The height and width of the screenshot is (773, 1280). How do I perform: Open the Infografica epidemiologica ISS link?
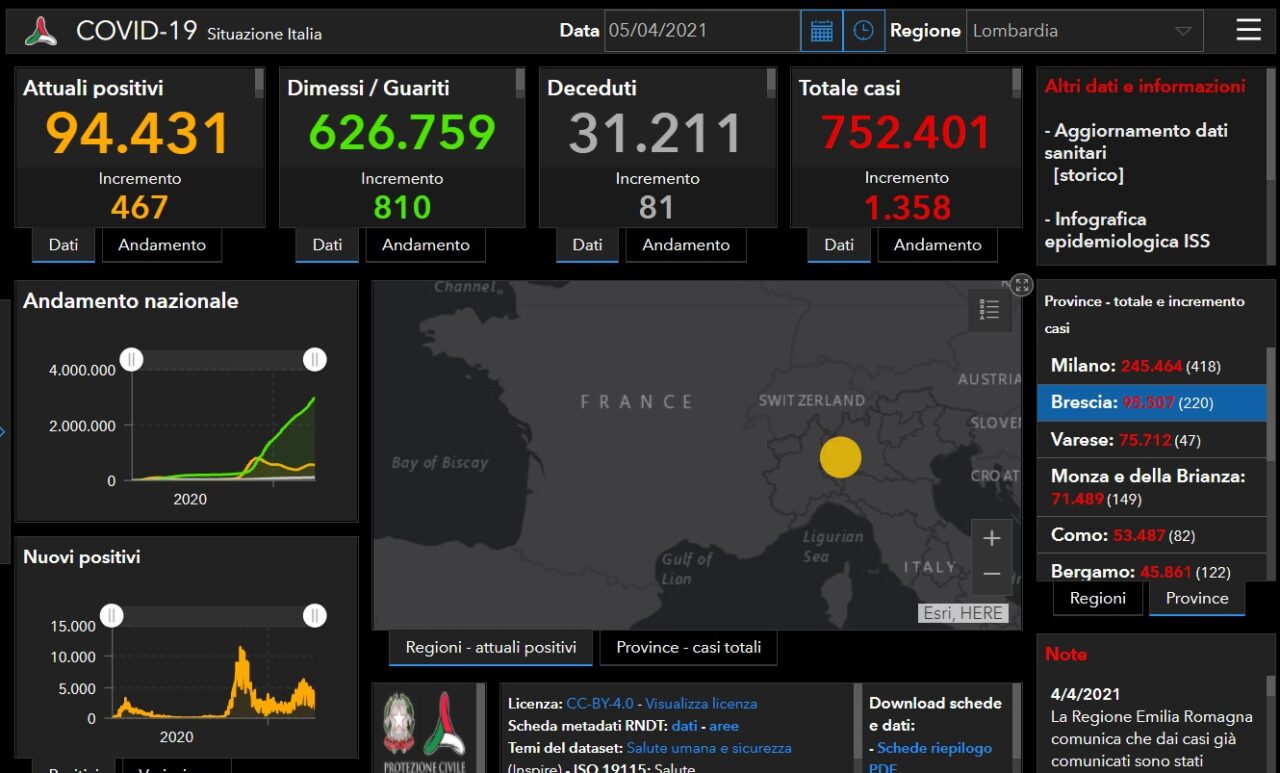[x=1127, y=230]
